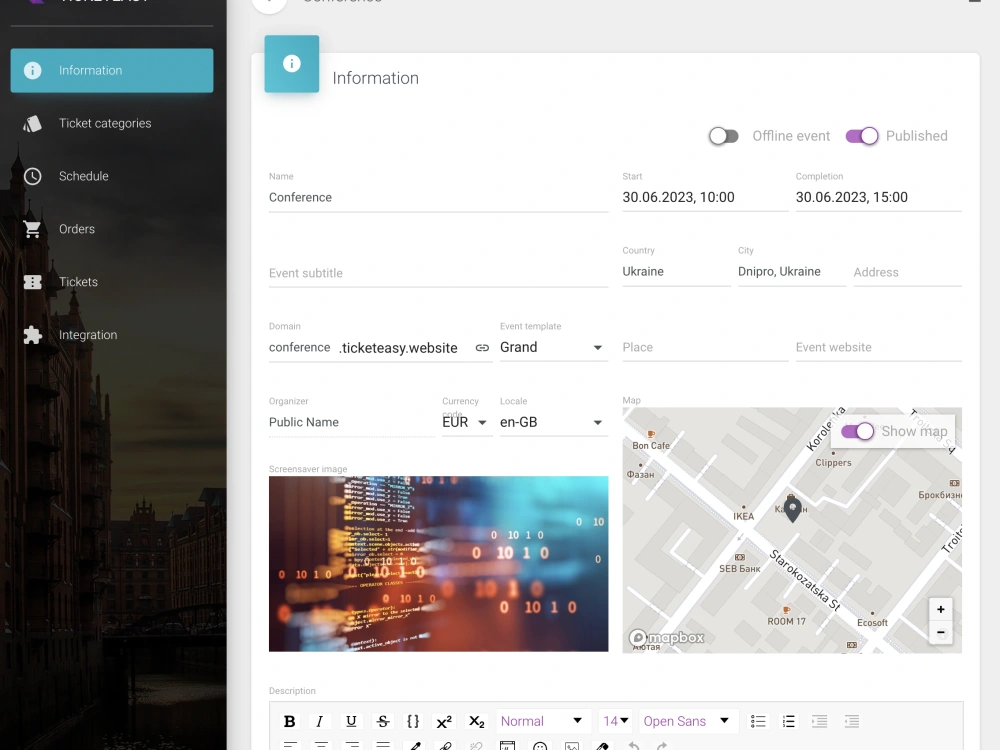This screenshot has width=1000, height=750.
Task: Click the mapbox logo link
Action: tap(667, 638)
